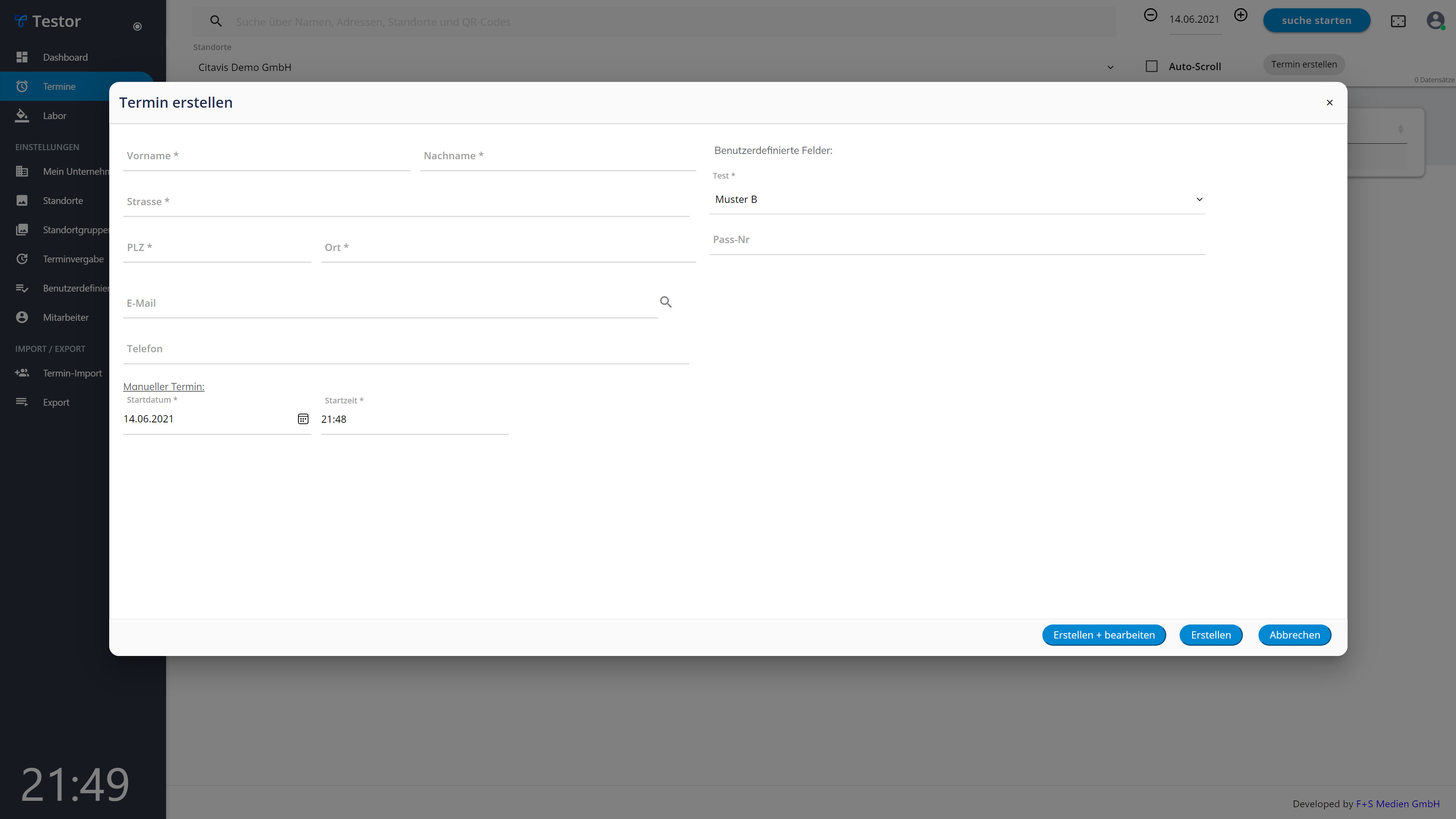Open Termin-Import in the sidebar

(x=72, y=373)
